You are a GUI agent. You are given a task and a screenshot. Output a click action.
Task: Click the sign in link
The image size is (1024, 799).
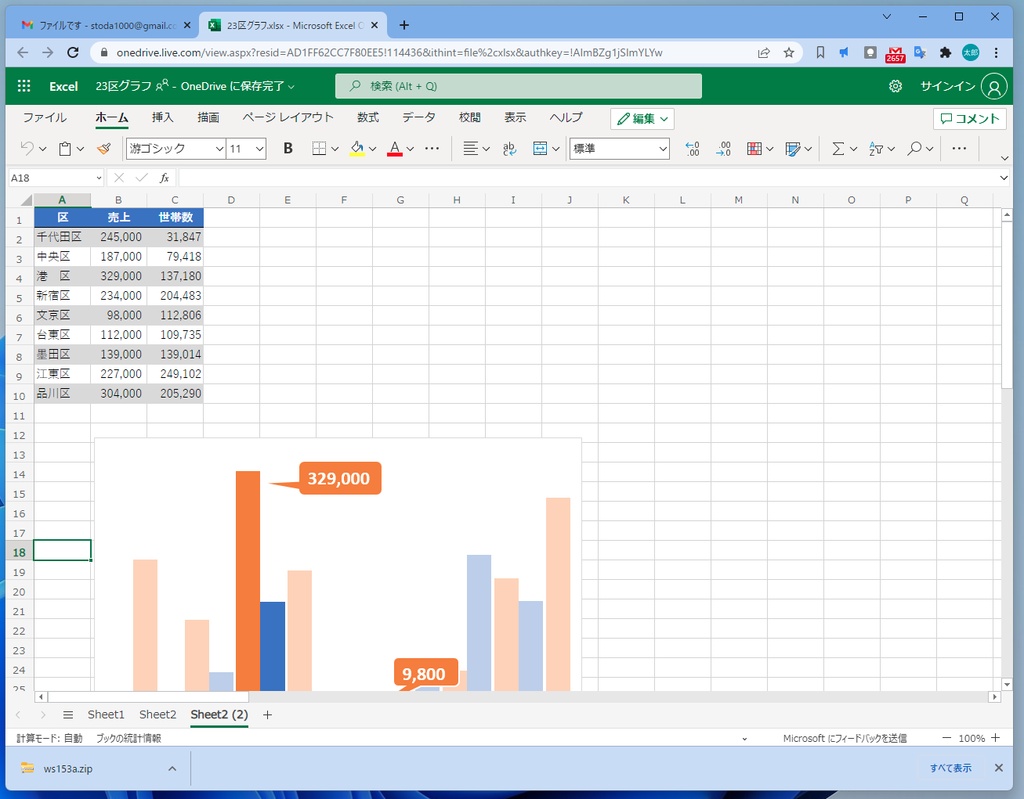[x=948, y=86]
